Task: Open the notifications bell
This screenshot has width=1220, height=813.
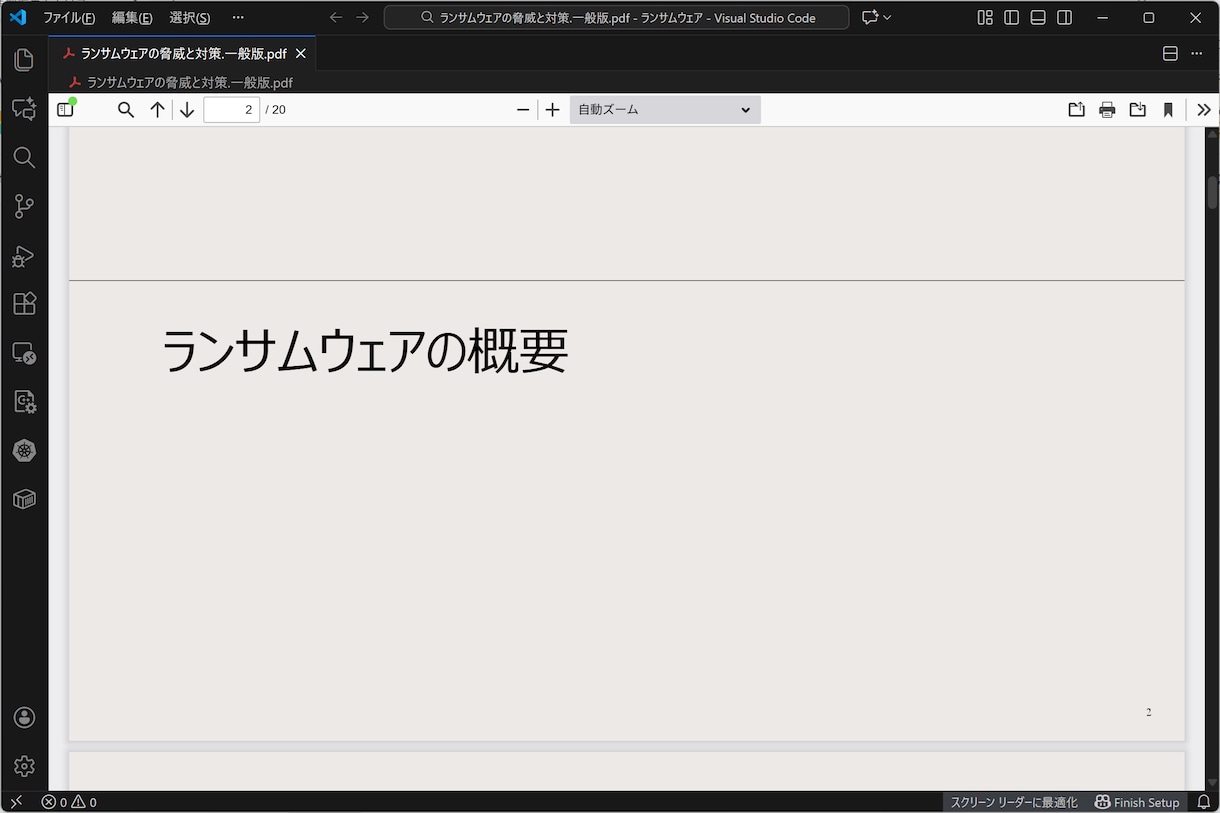Action: pyautogui.click(x=1204, y=802)
